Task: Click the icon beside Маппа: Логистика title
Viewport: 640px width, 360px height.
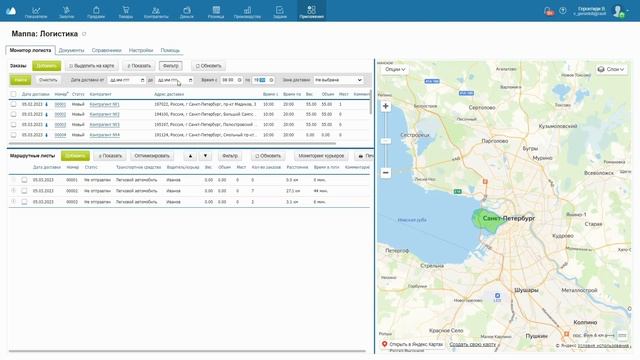Action: point(84,34)
